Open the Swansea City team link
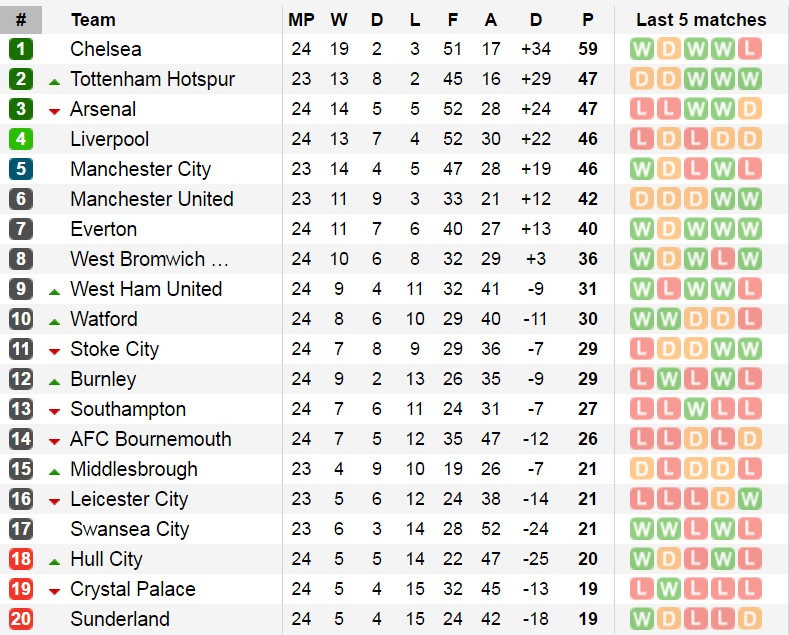This screenshot has width=789, height=635. tap(129, 529)
